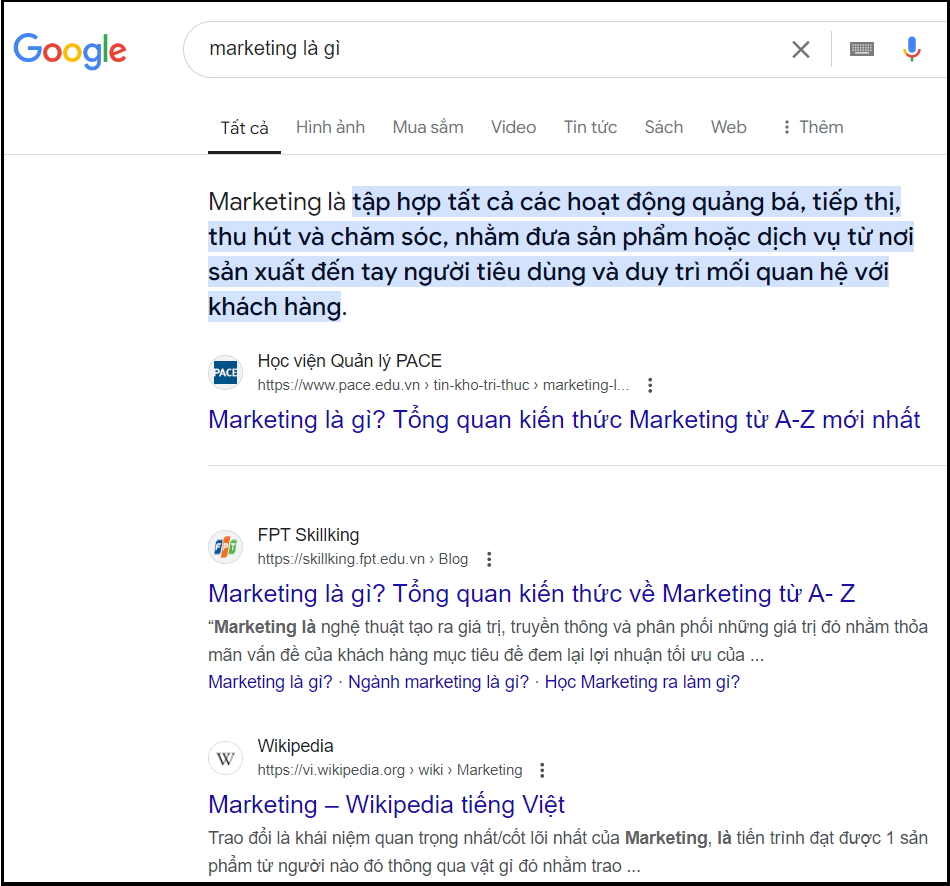Switch to the Video tab

coord(513,127)
